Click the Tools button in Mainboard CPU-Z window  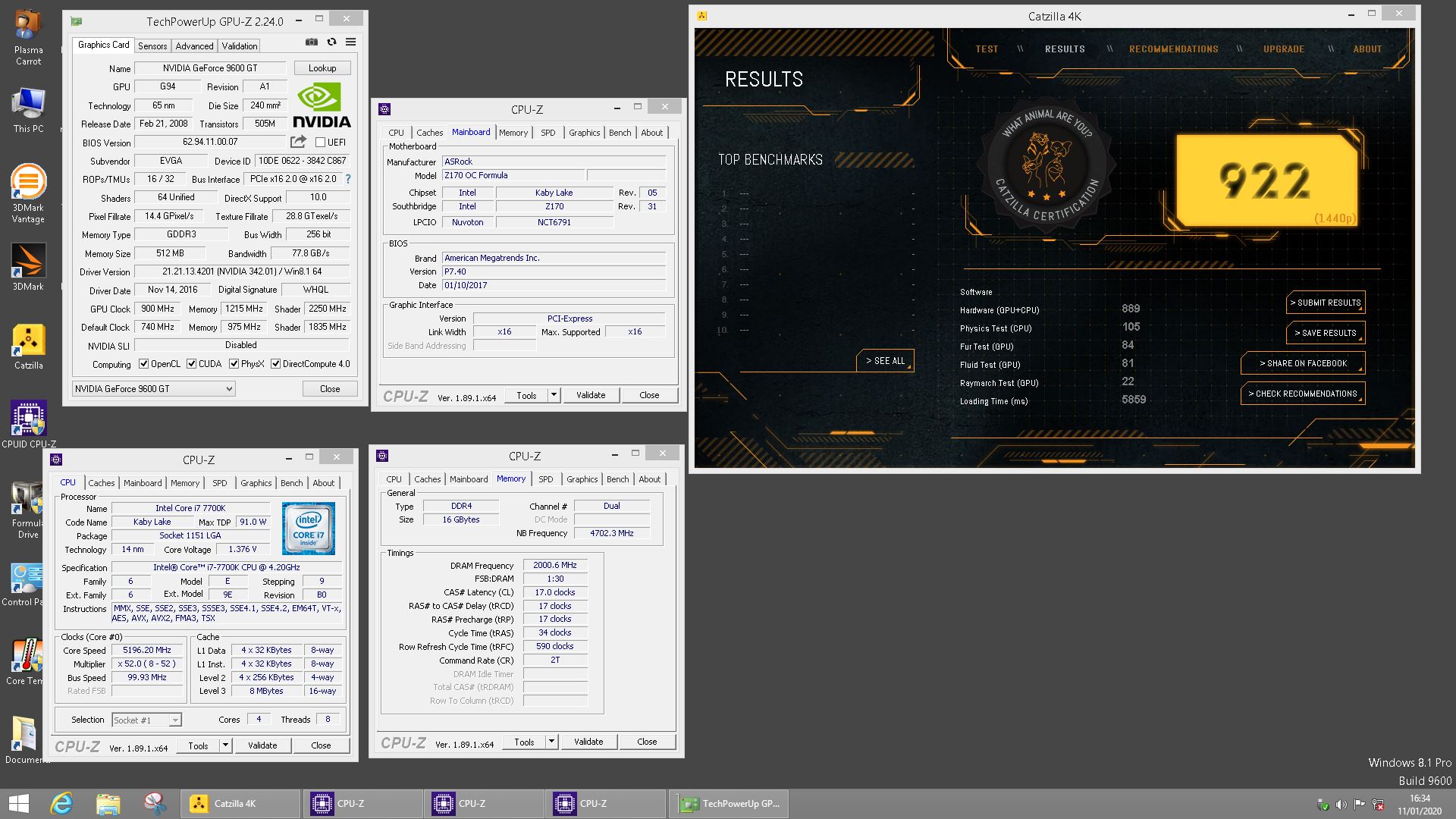click(x=526, y=395)
